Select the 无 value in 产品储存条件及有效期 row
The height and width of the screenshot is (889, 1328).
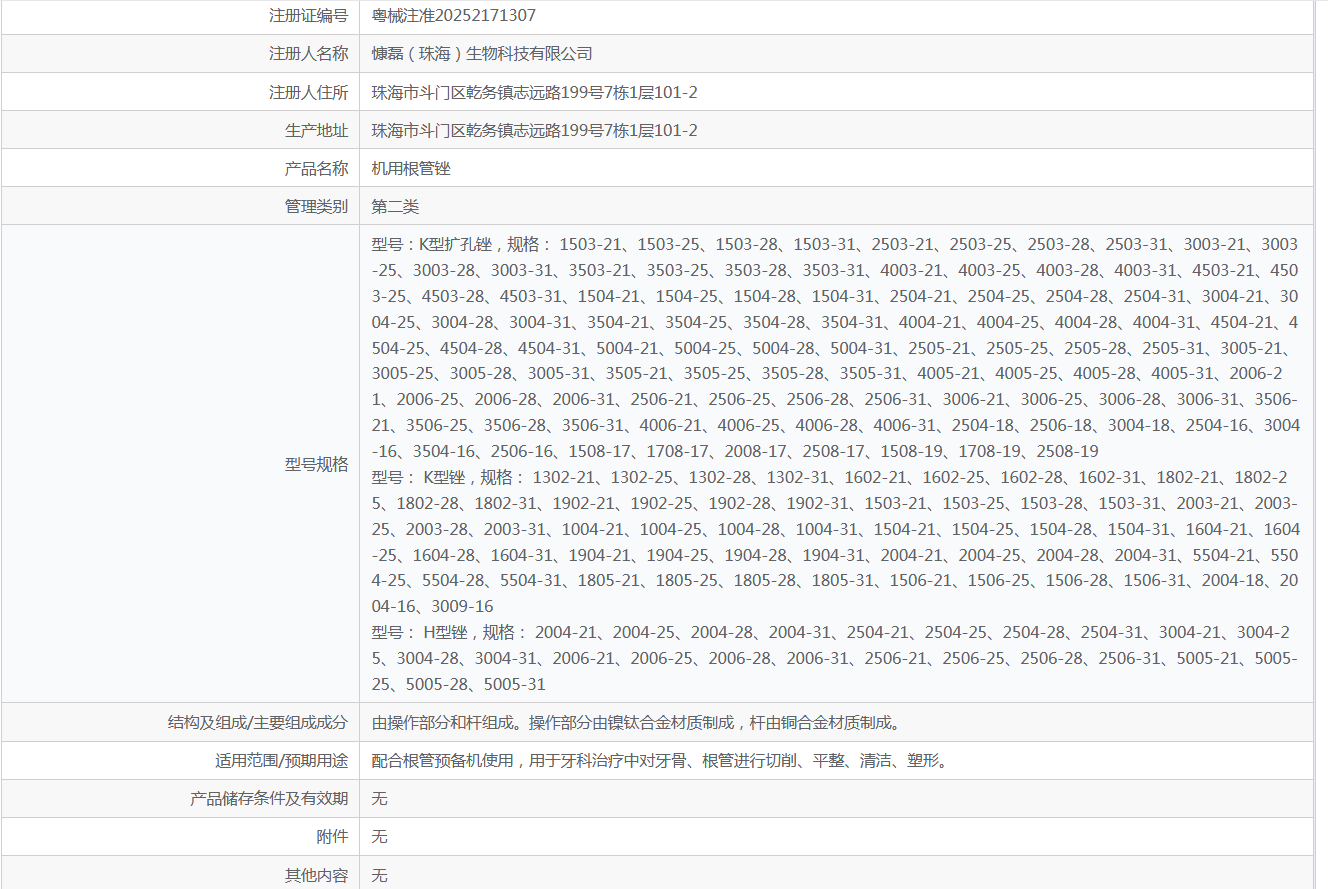379,798
